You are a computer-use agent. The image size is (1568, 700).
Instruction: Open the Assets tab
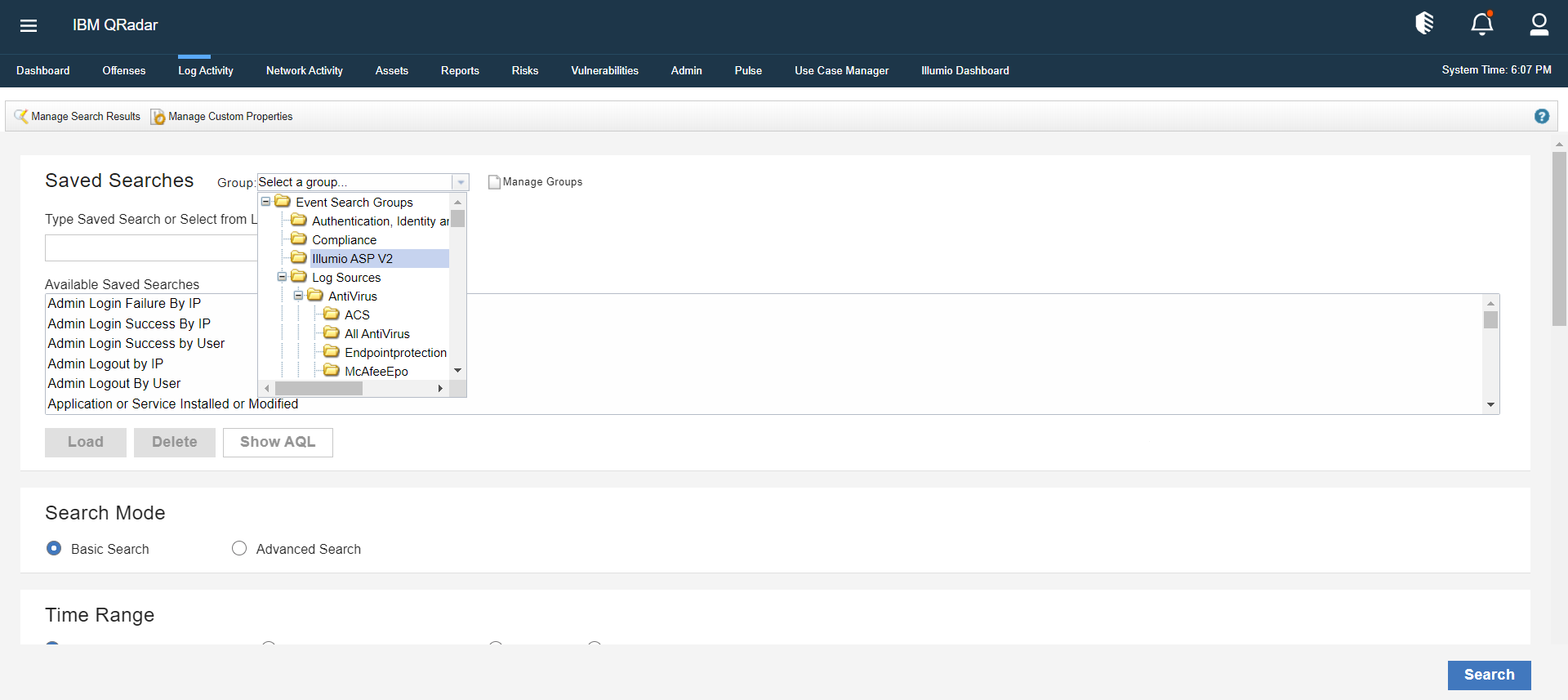click(x=392, y=70)
